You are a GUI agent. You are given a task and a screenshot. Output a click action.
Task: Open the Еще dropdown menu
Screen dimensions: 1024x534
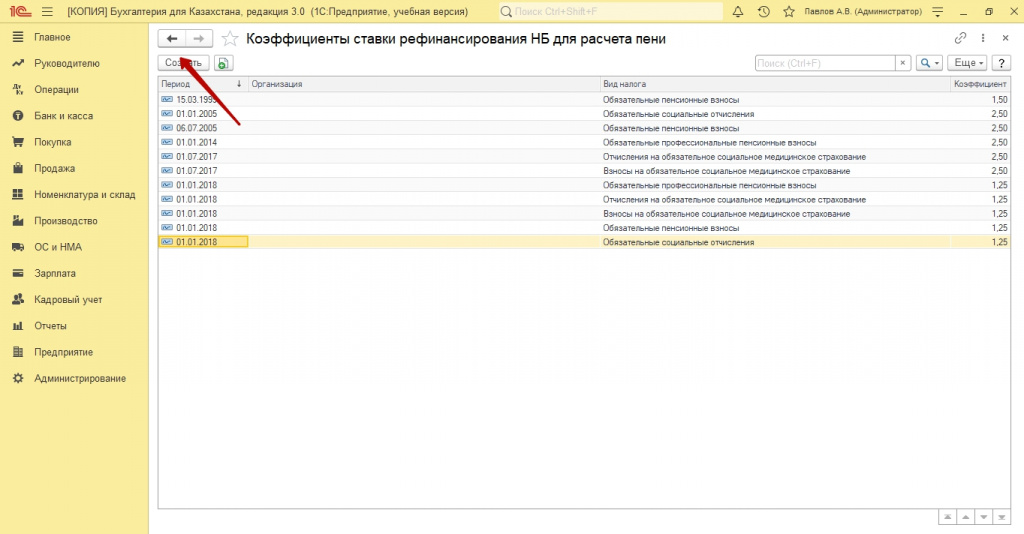tap(967, 63)
